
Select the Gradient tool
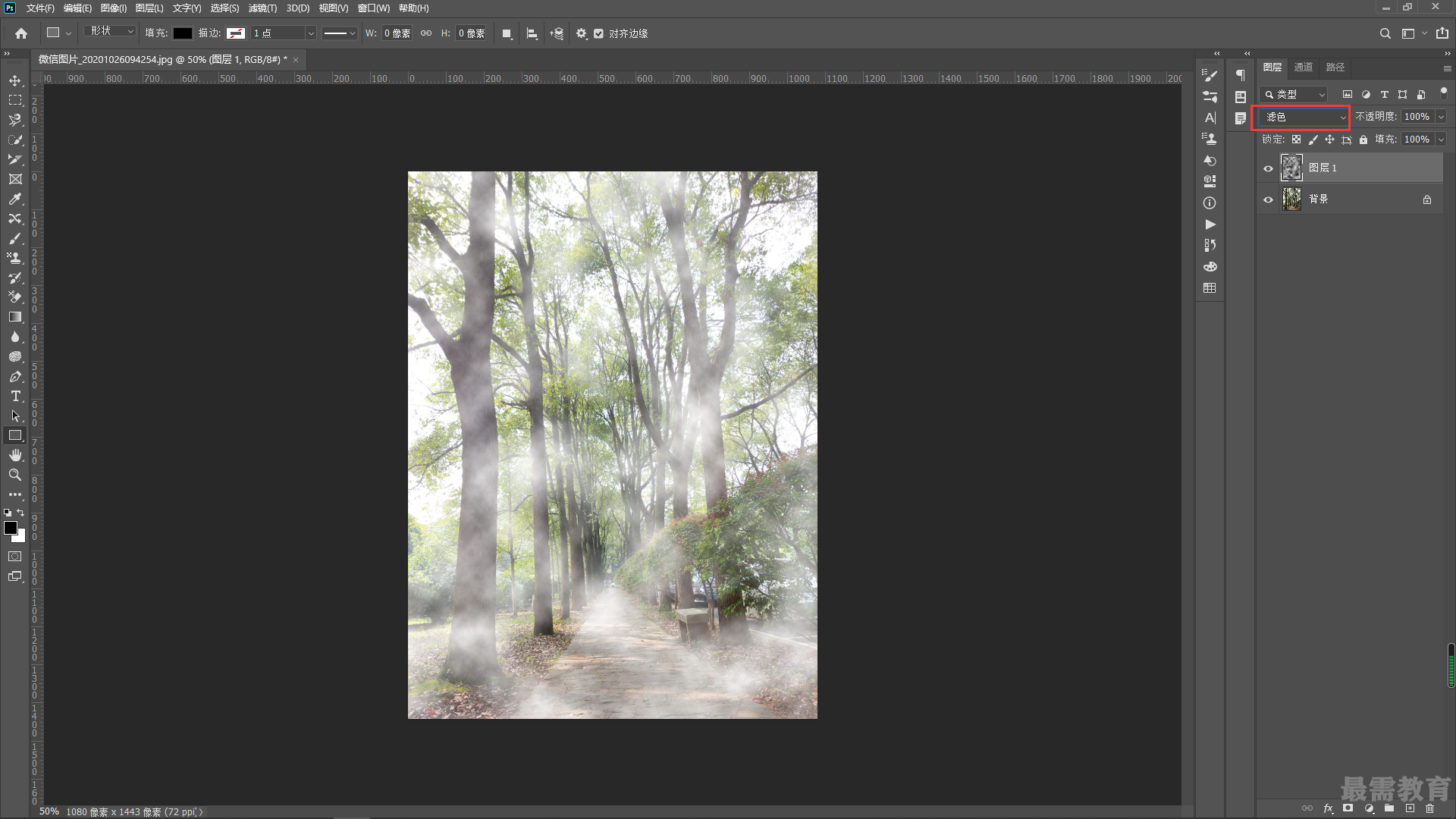click(15, 317)
